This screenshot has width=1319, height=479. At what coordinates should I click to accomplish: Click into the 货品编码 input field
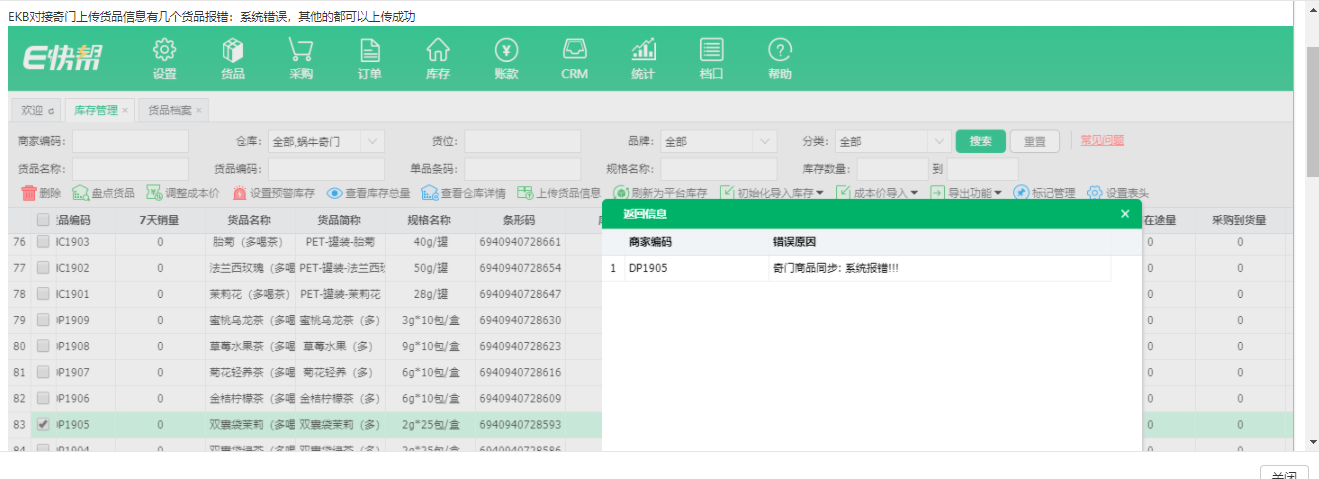click(326, 169)
